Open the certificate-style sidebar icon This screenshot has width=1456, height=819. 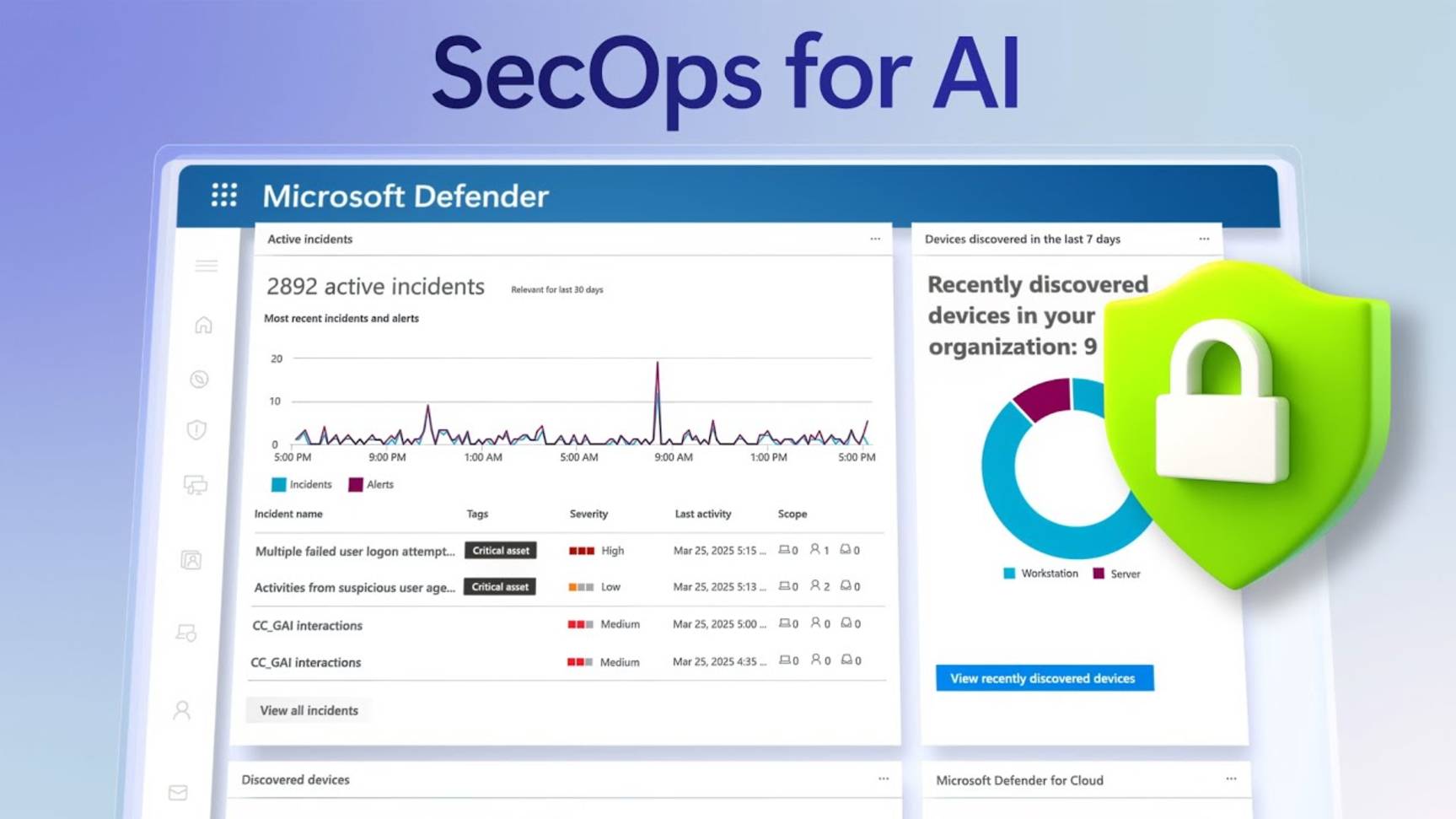coord(186,633)
